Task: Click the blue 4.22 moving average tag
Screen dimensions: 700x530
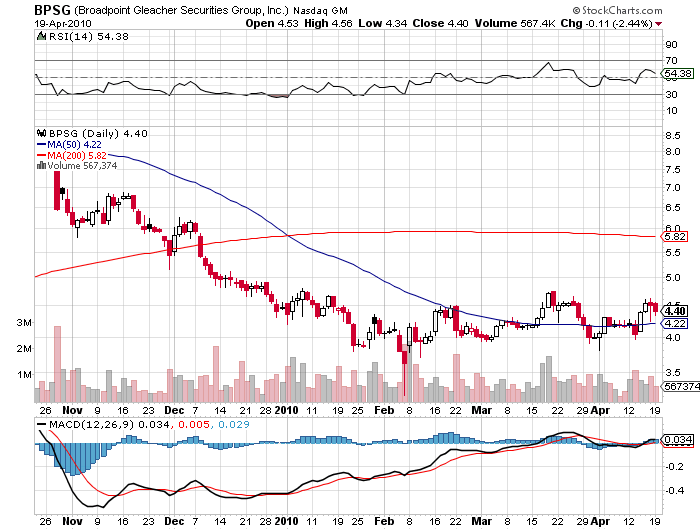Action: click(x=675, y=323)
